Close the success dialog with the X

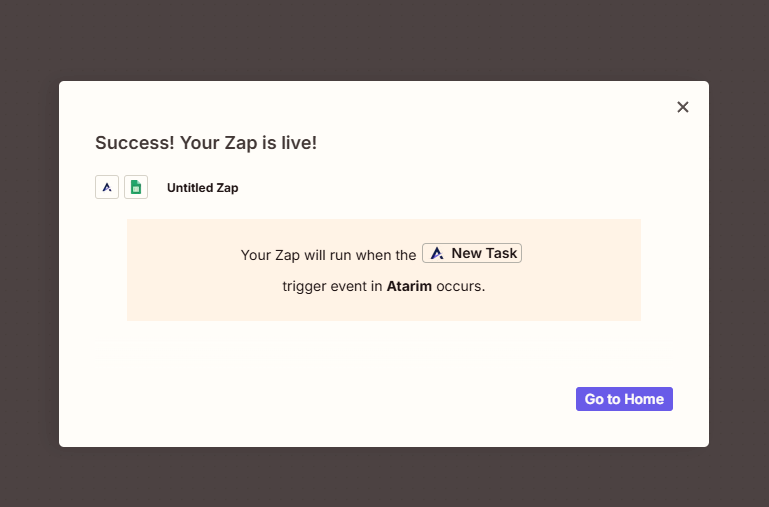click(683, 107)
